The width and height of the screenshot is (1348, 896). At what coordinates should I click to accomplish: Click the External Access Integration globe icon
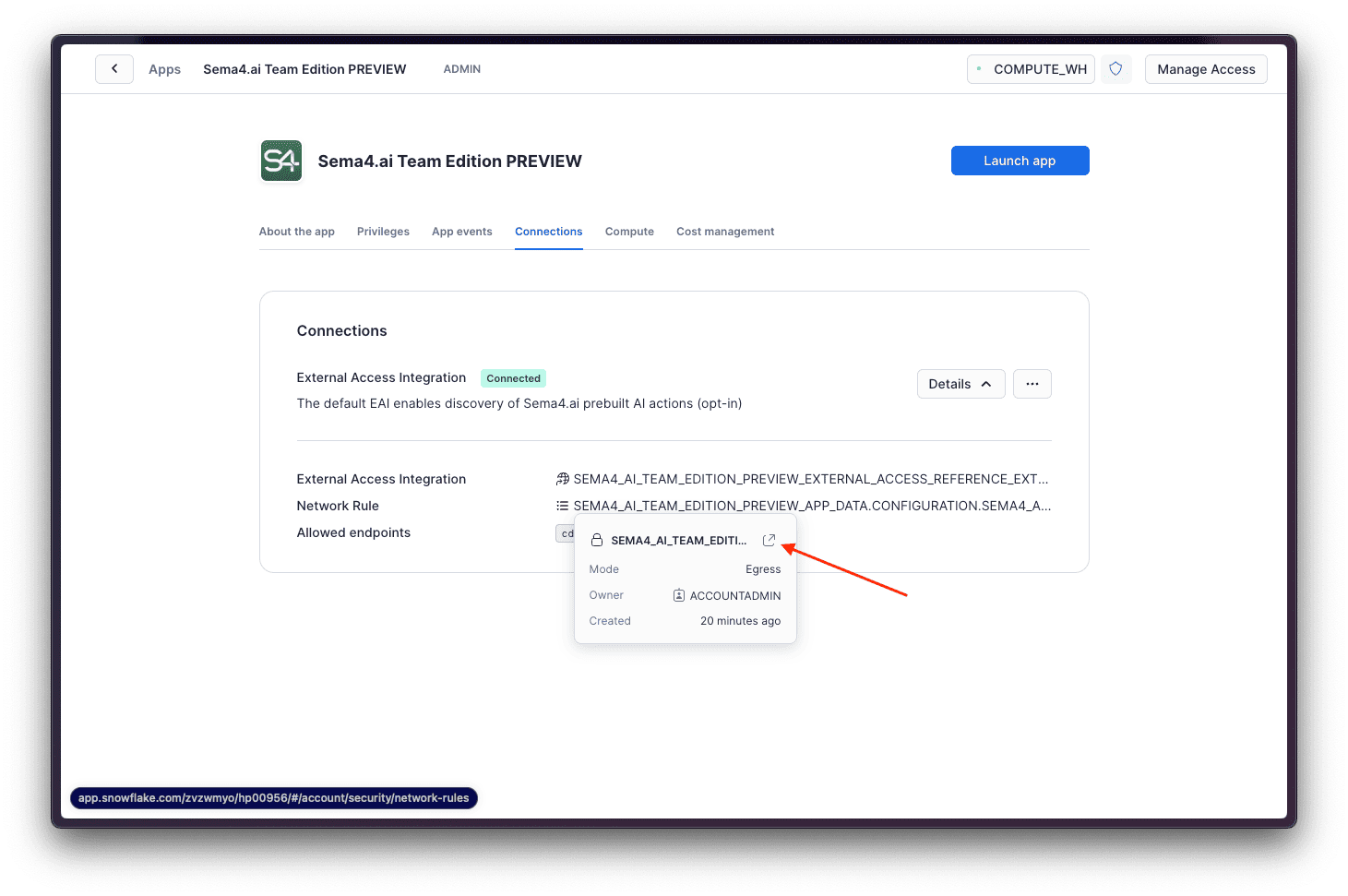(x=562, y=479)
